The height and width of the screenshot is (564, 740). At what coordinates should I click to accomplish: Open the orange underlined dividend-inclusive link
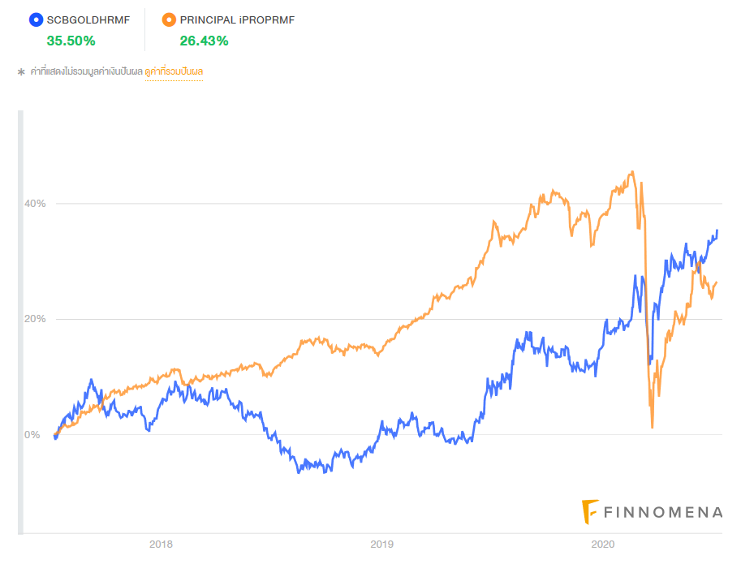[174, 72]
